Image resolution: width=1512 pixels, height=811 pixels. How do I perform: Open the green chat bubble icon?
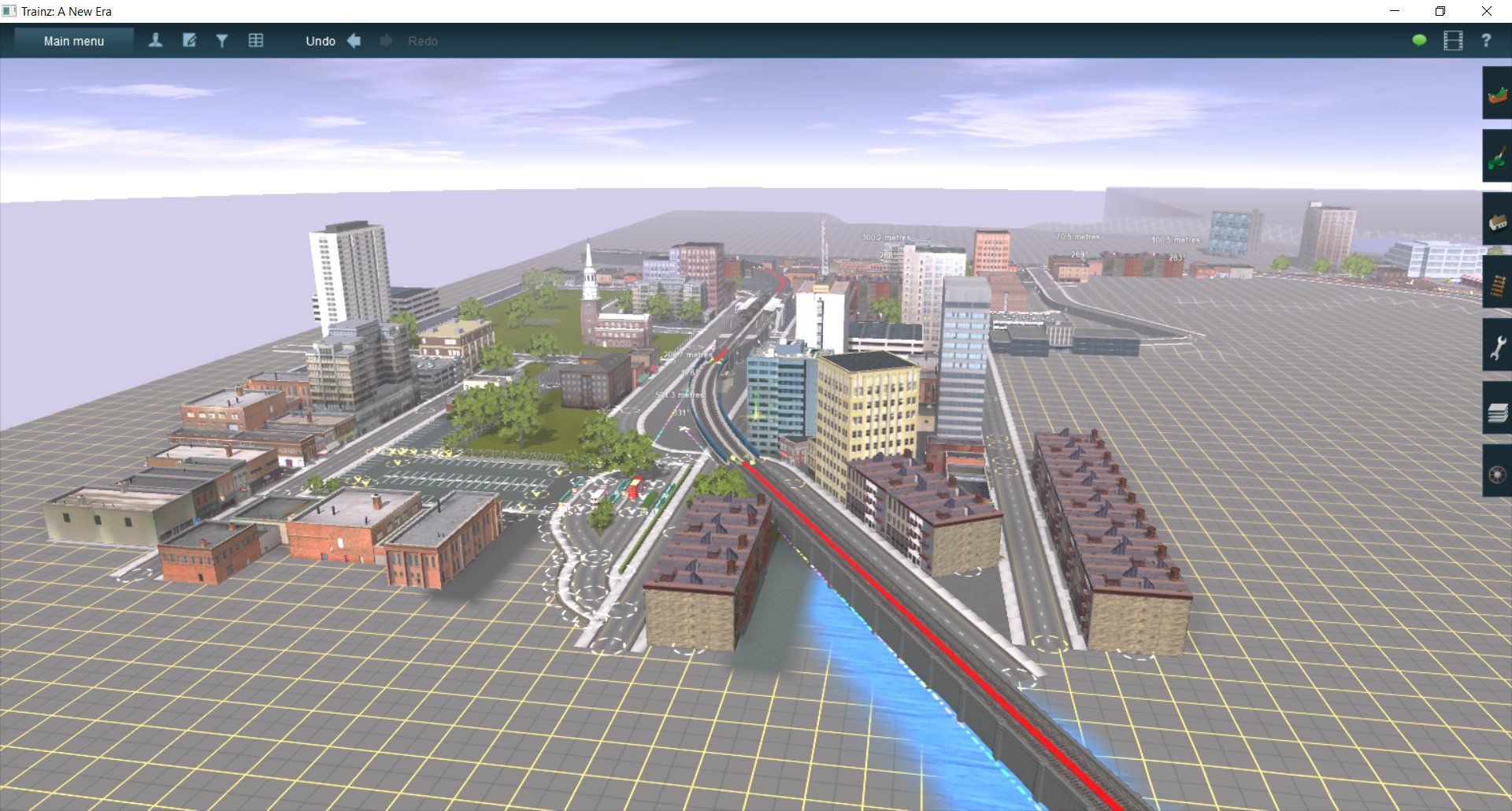[1419, 40]
